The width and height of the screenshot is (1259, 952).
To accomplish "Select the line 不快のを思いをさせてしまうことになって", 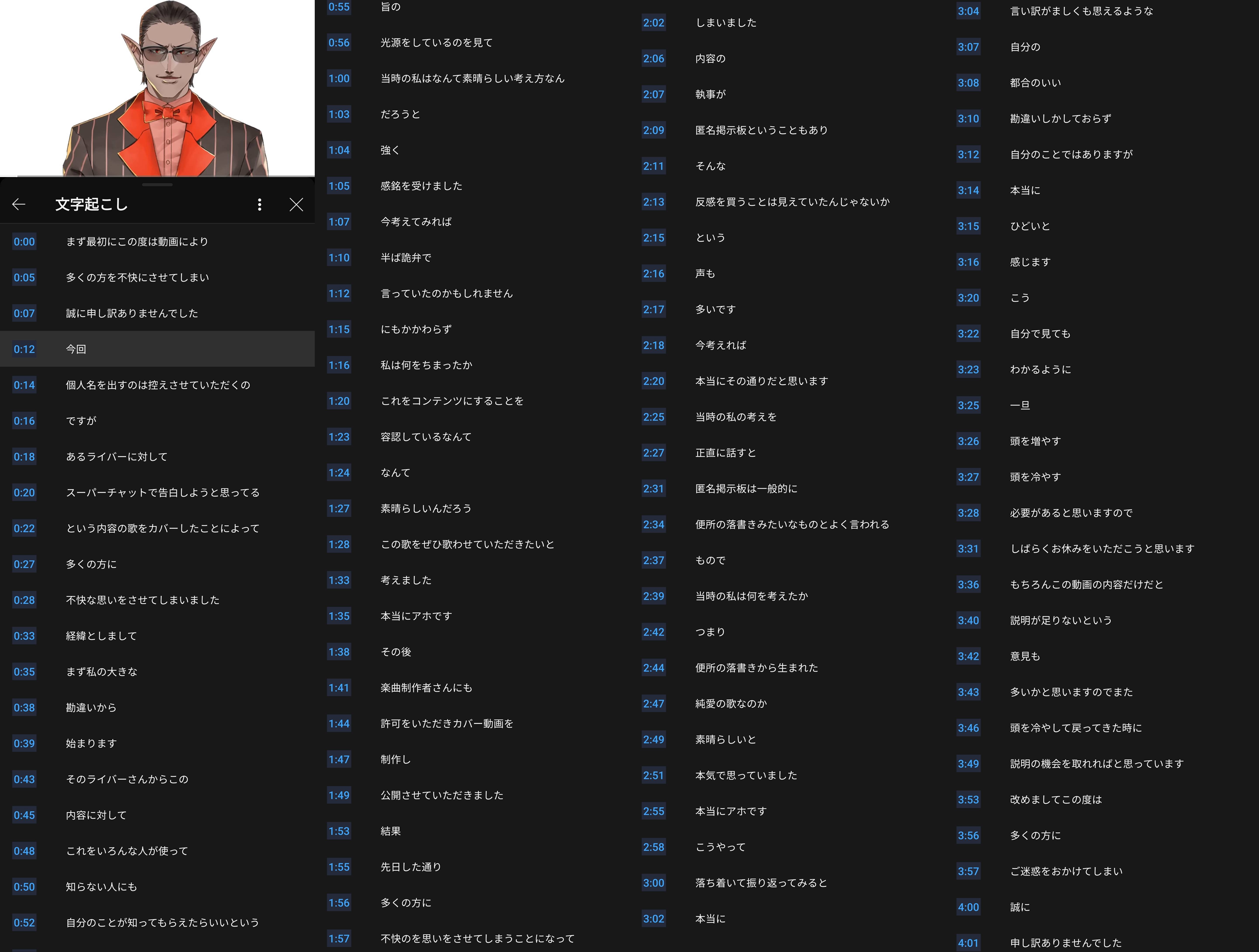I will pyautogui.click(x=477, y=939).
